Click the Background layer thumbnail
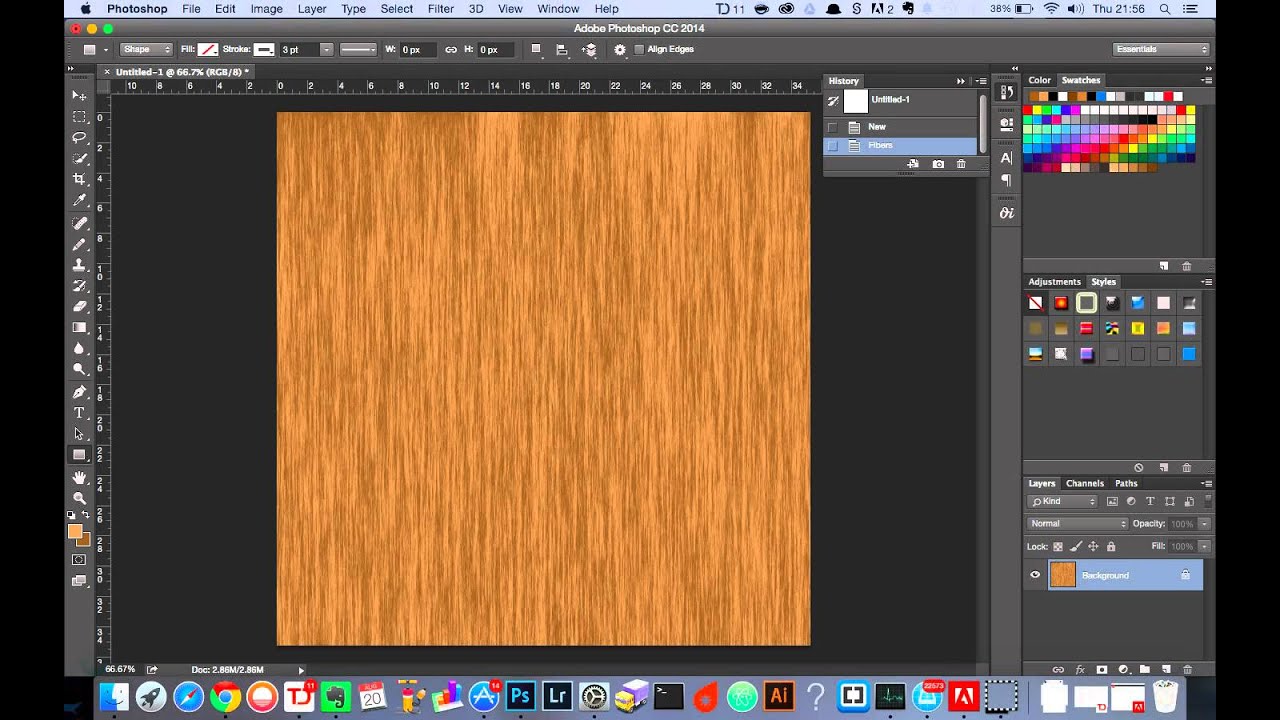Viewport: 1280px width, 720px height. [1062, 575]
